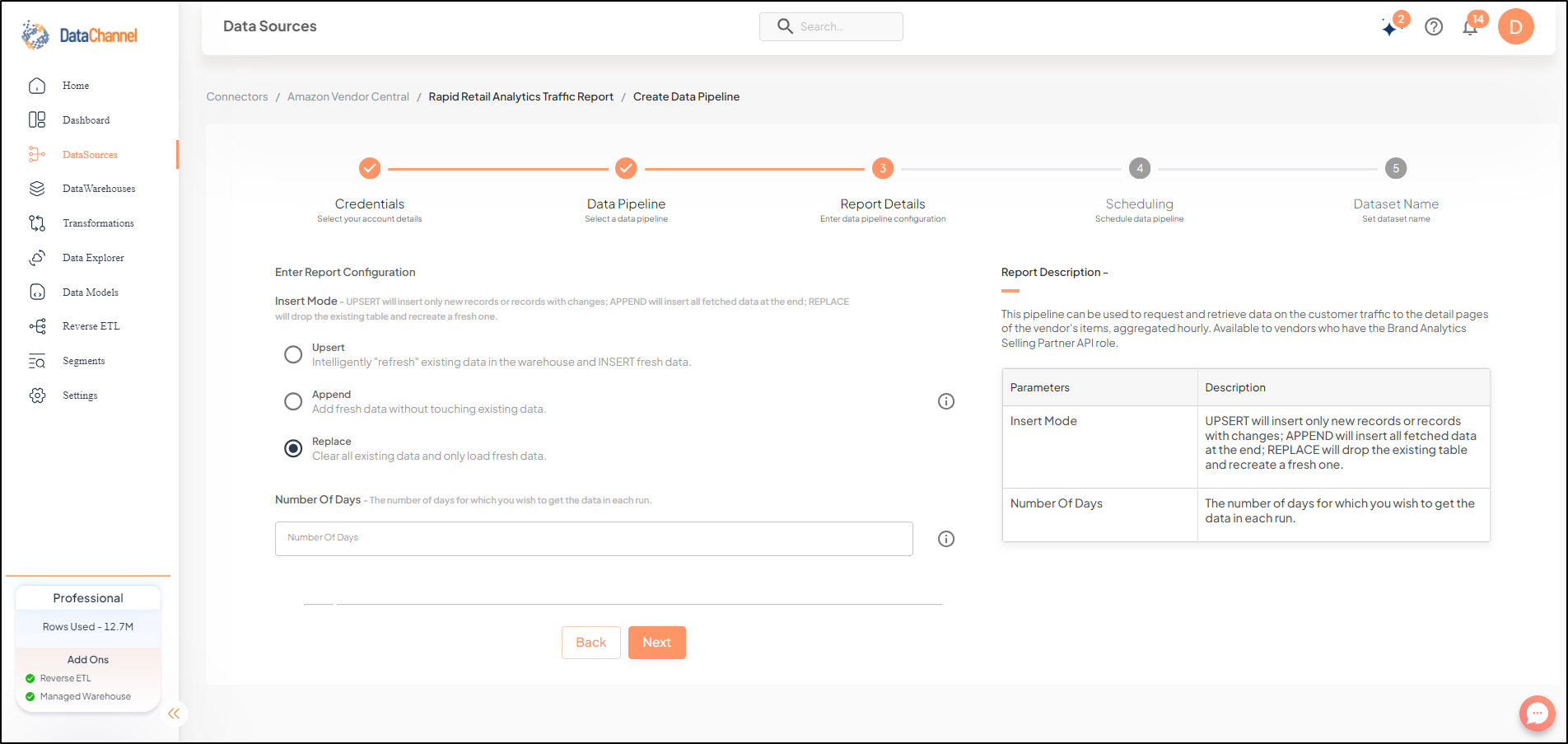1568x744 pixels.
Task: Navigate to Data Explorer menu item
Action: click(93, 258)
